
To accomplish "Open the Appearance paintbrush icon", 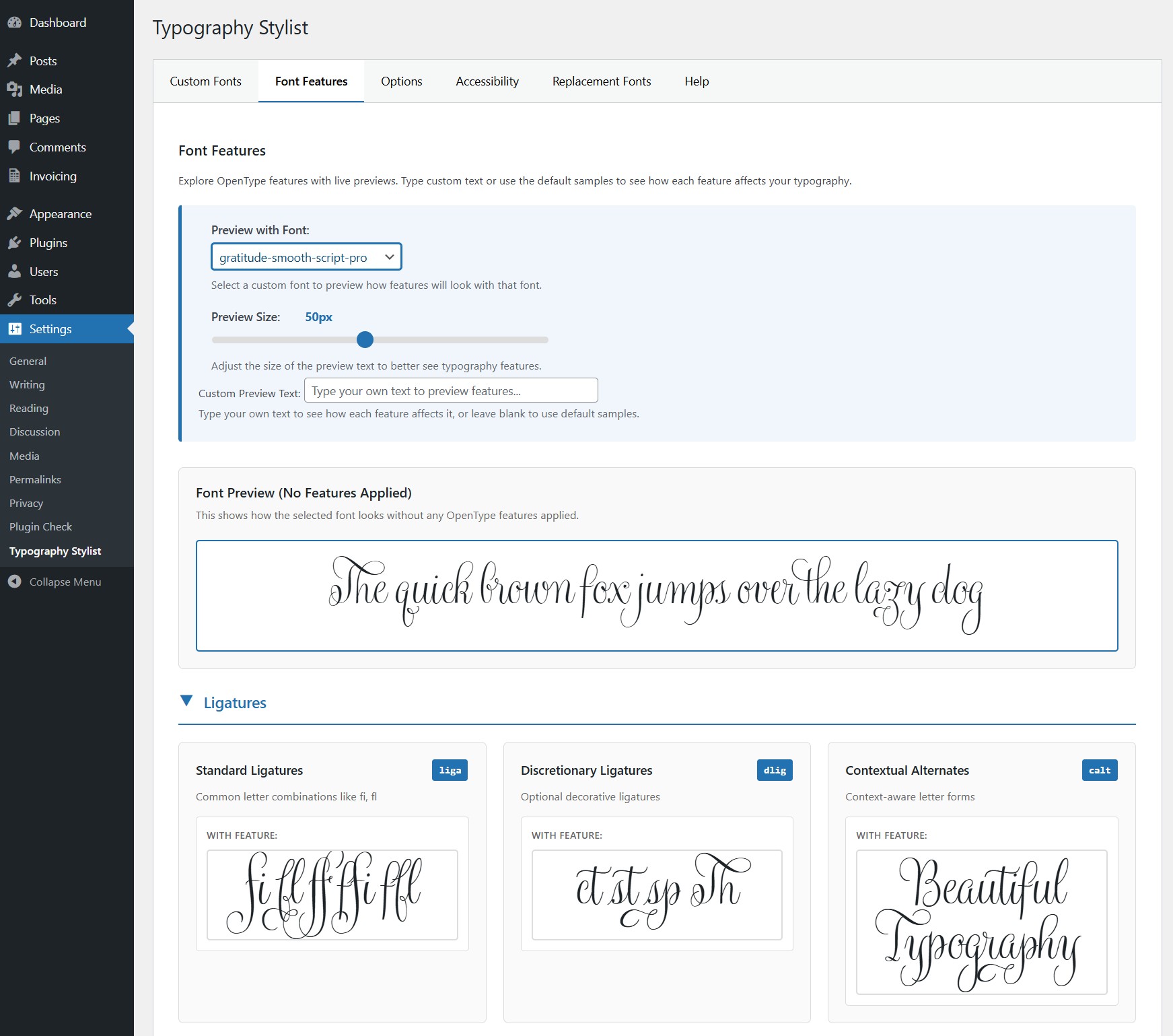I will pyautogui.click(x=15, y=213).
